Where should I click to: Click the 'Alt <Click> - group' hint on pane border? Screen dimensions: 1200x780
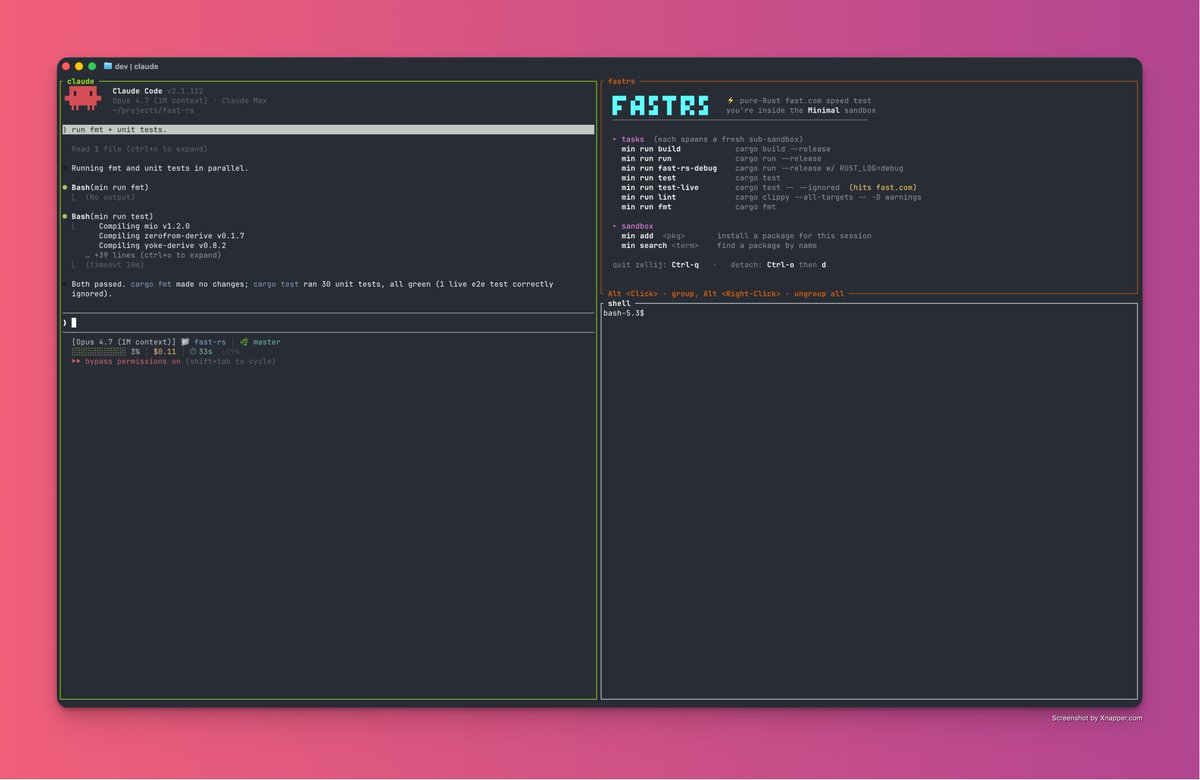(653, 294)
